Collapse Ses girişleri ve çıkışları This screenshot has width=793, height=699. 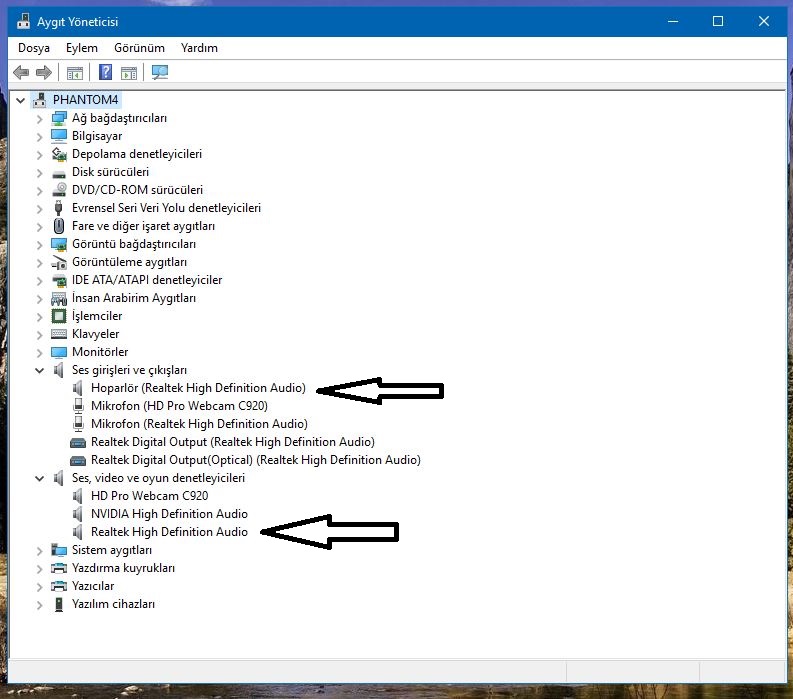39,370
